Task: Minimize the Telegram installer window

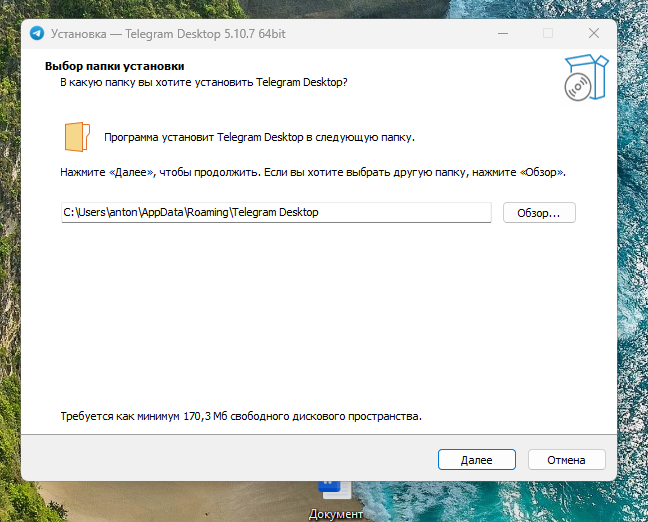Action: (x=503, y=33)
